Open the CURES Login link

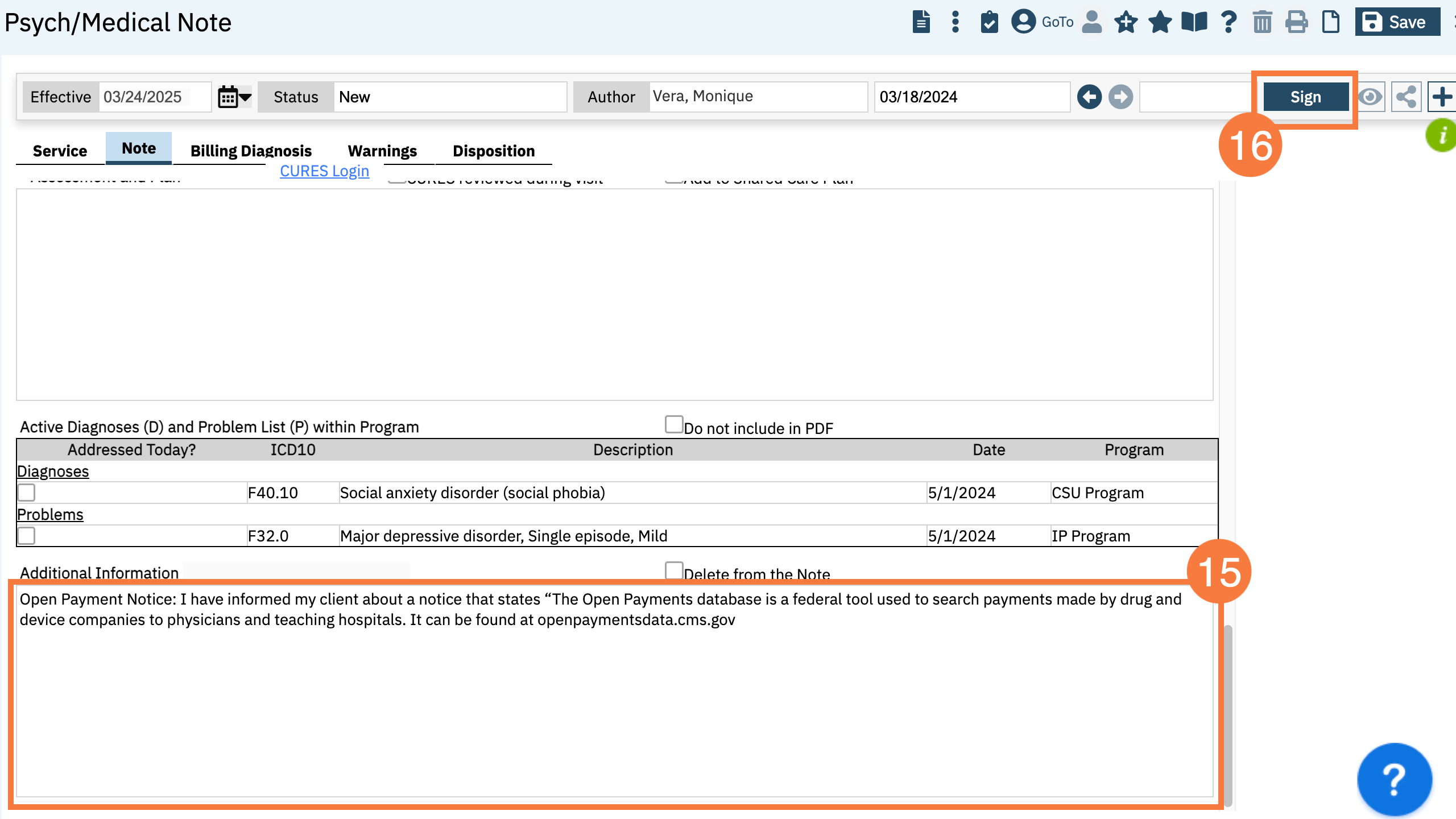(x=324, y=171)
